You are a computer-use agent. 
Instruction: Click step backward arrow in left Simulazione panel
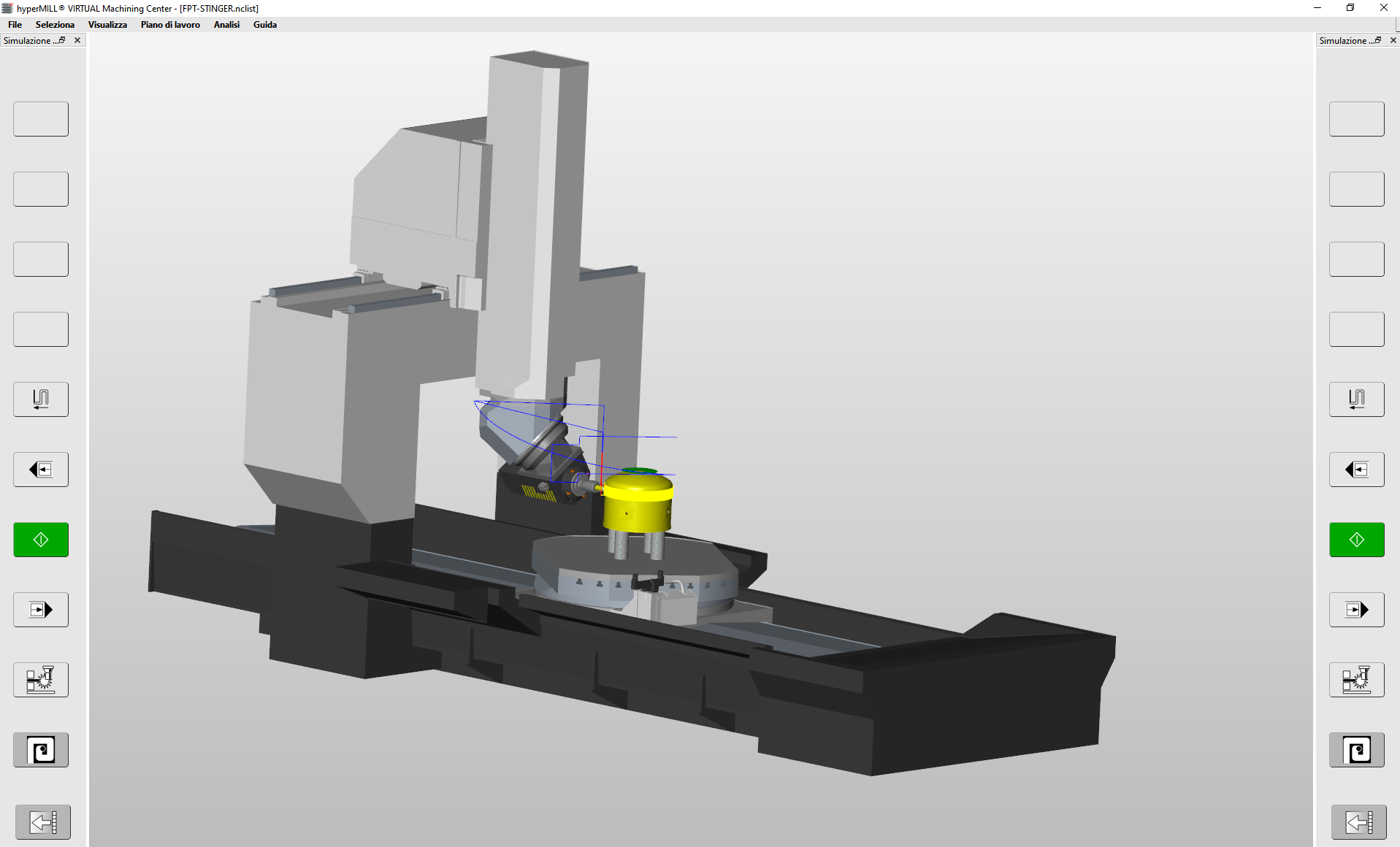(41, 470)
